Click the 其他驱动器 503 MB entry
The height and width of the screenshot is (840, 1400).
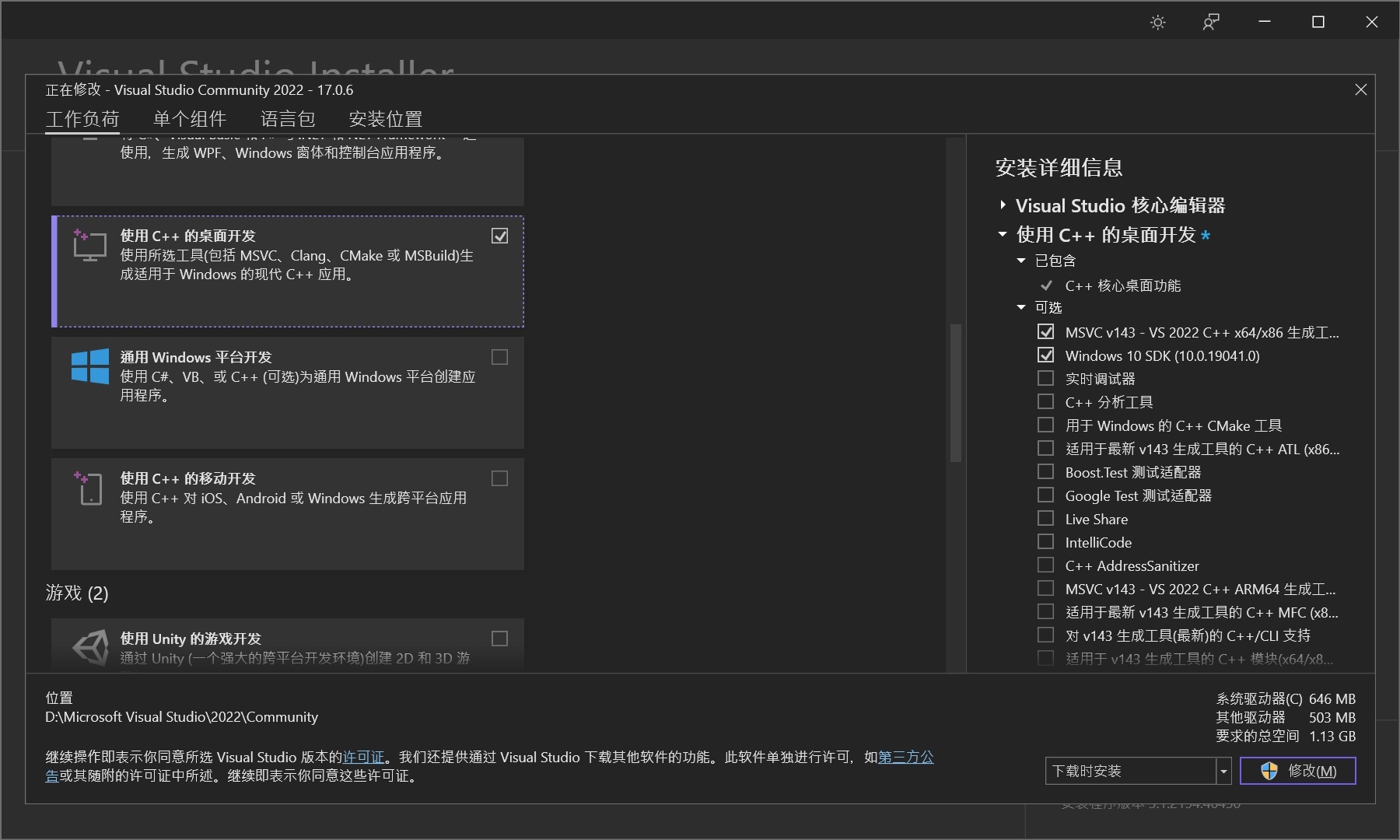pyautogui.click(x=1286, y=717)
